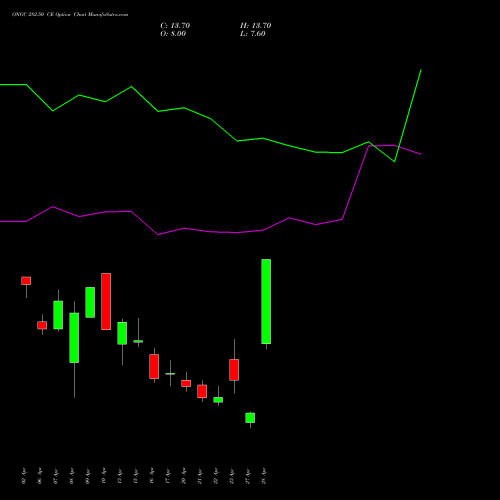Click the 02 Apr date label
The image size is (500, 500).
pos(24,476)
